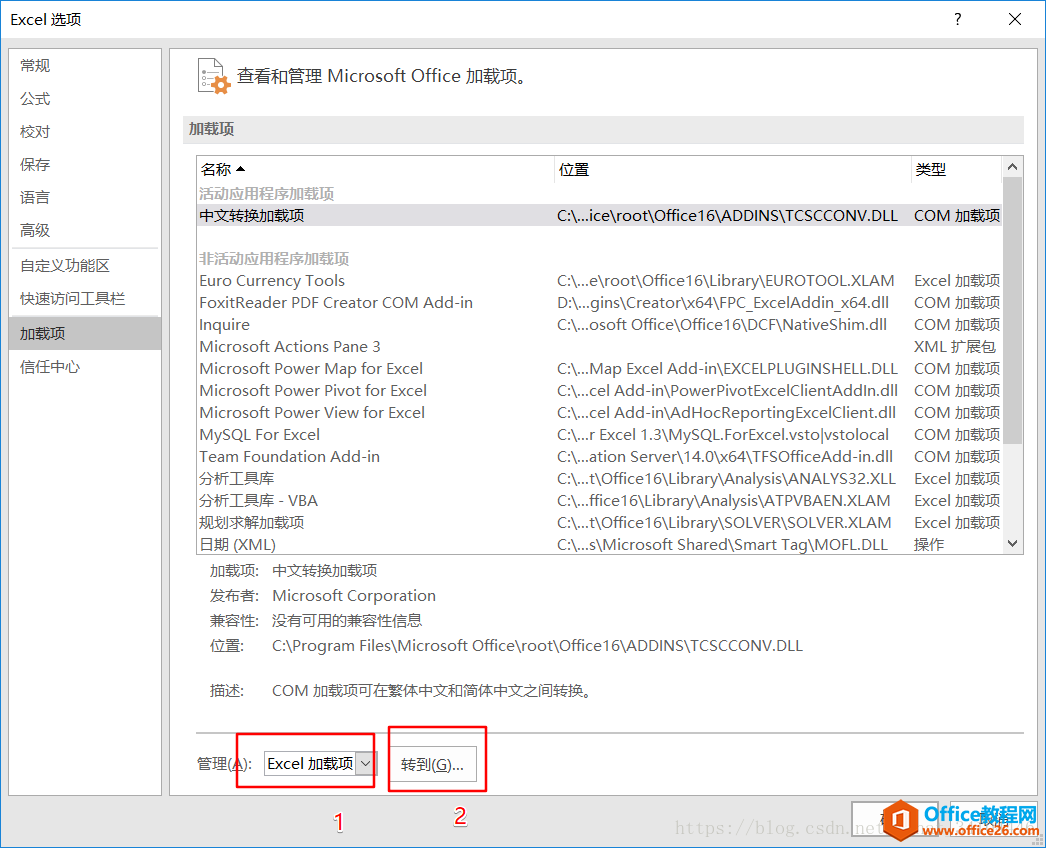Click the scrollbar up arrow in add-ins list
The width and height of the screenshot is (1046, 848).
[1012, 166]
